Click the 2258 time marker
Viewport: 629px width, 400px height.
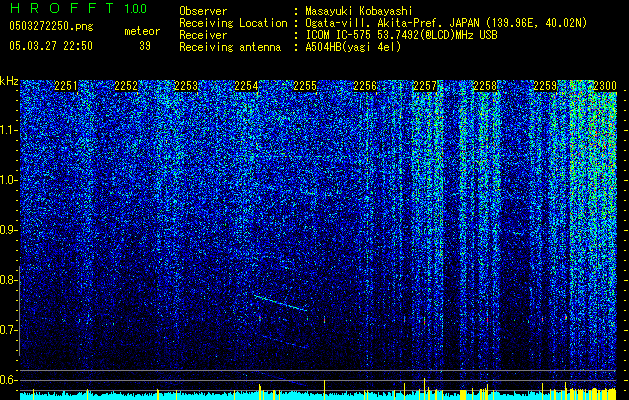pyautogui.click(x=485, y=86)
